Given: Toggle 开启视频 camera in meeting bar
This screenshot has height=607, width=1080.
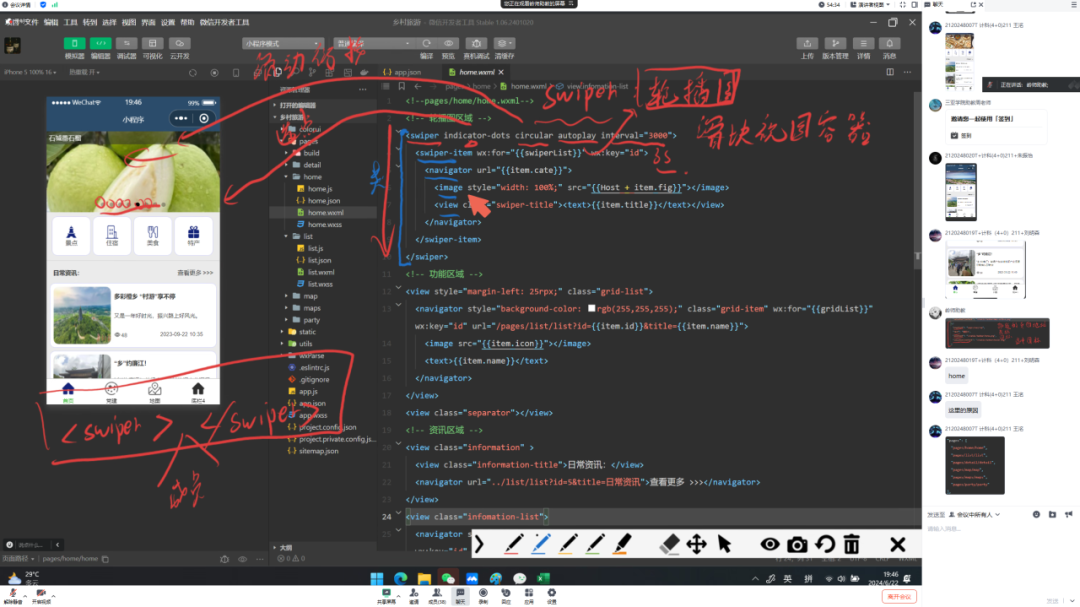Looking at the screenshot, I should click(41, 595).
